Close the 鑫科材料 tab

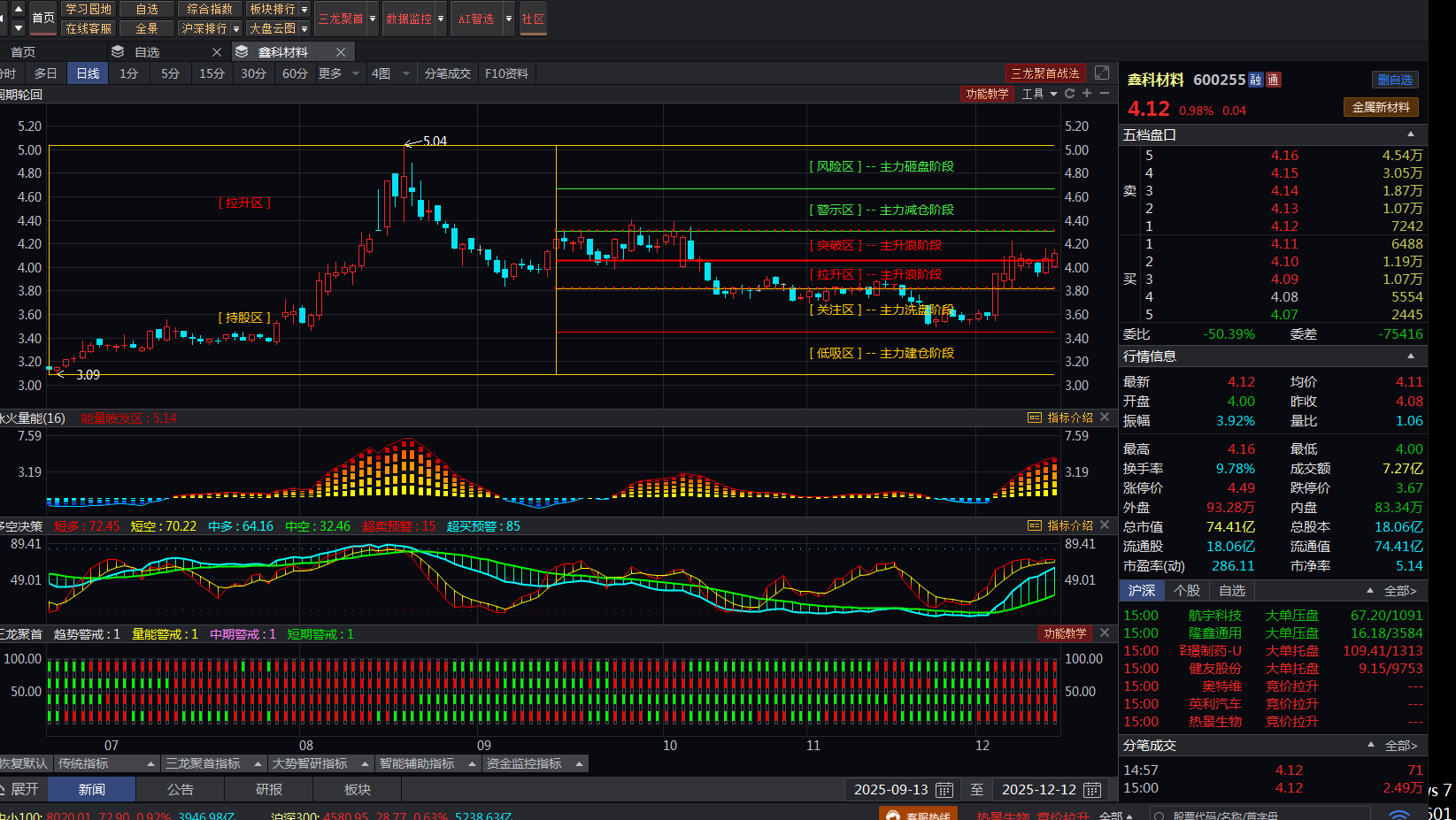point(341,52)
